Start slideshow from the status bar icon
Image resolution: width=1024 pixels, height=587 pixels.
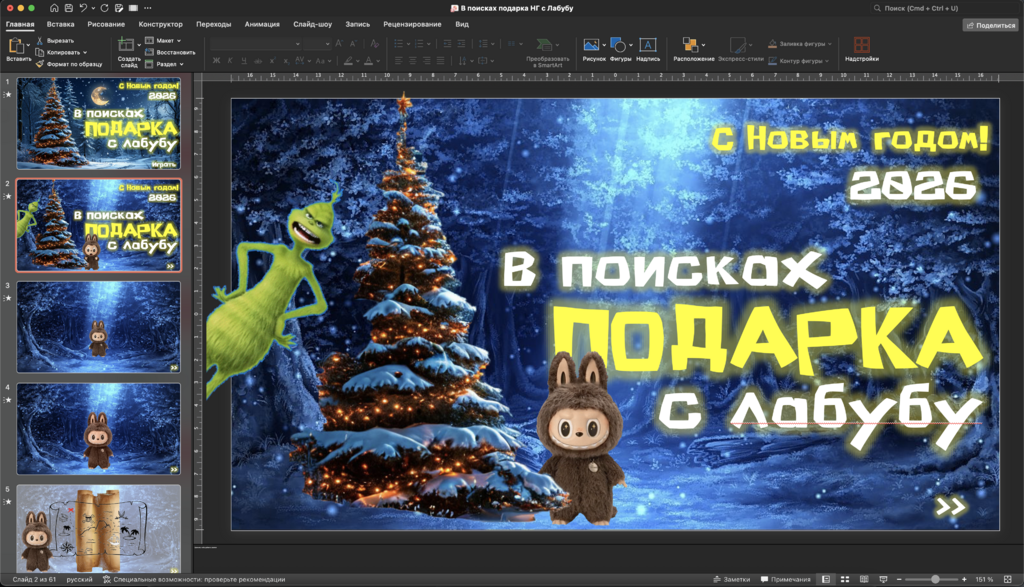tap(884, 579)
